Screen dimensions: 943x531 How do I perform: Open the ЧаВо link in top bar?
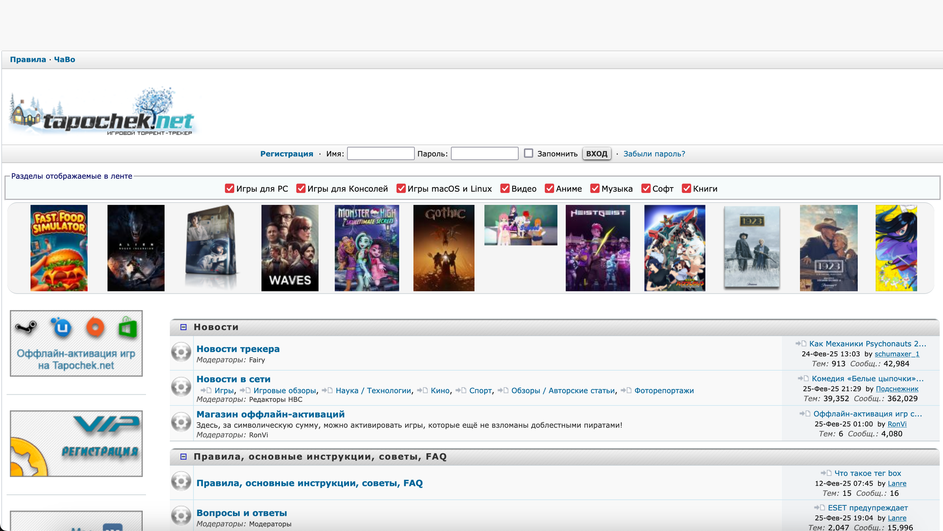64,60
